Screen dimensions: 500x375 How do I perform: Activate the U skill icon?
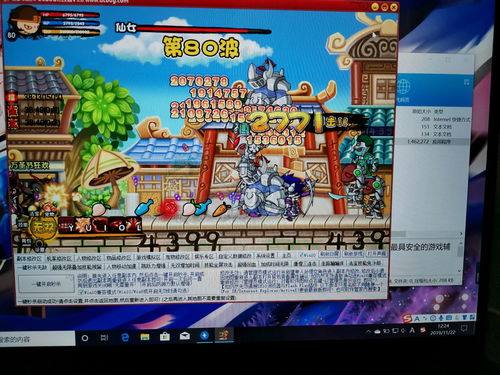point(83,224)
